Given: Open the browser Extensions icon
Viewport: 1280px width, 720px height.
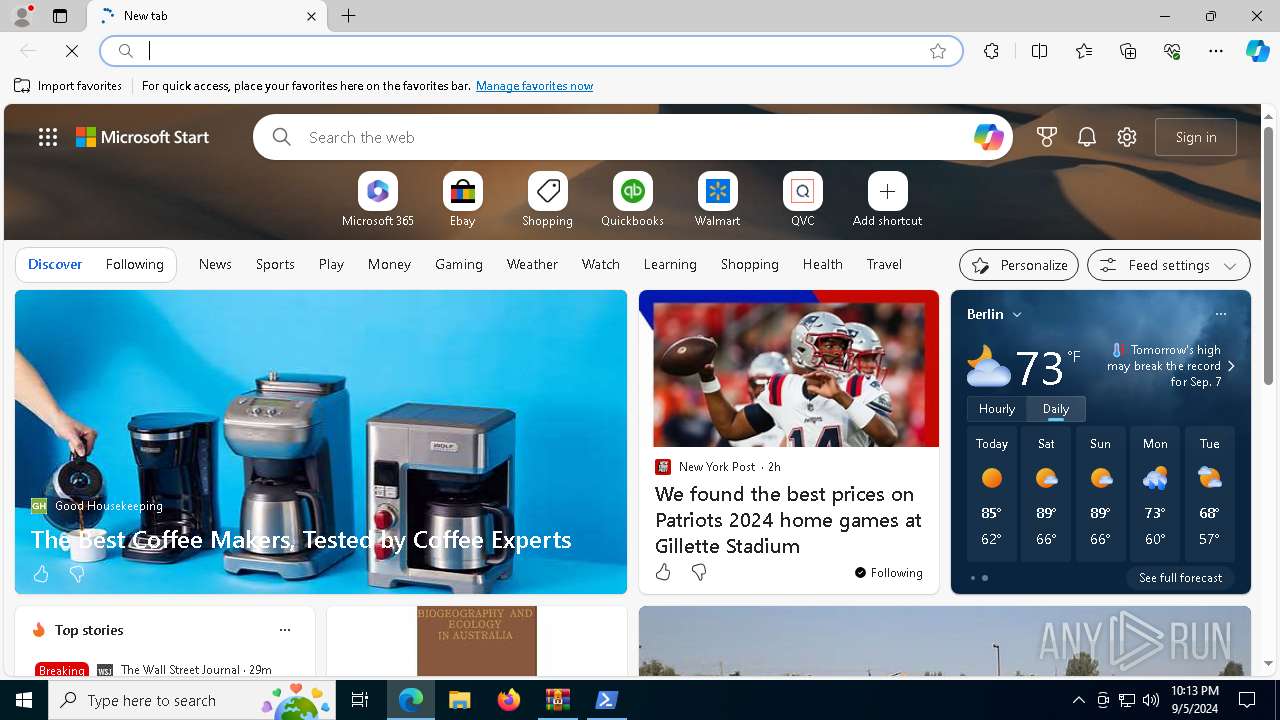Looking at the screenshot, I should point(991,51).
